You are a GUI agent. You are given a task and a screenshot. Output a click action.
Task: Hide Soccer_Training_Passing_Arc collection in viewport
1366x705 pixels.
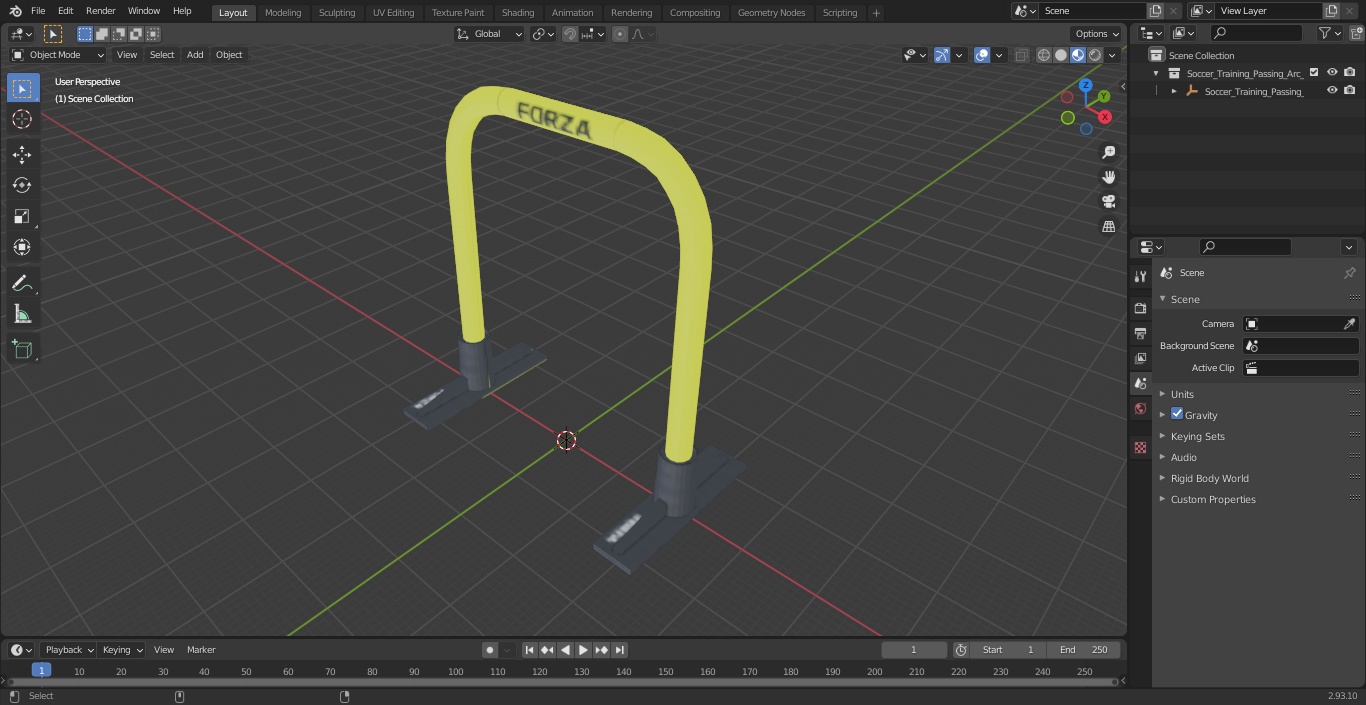1332,73
